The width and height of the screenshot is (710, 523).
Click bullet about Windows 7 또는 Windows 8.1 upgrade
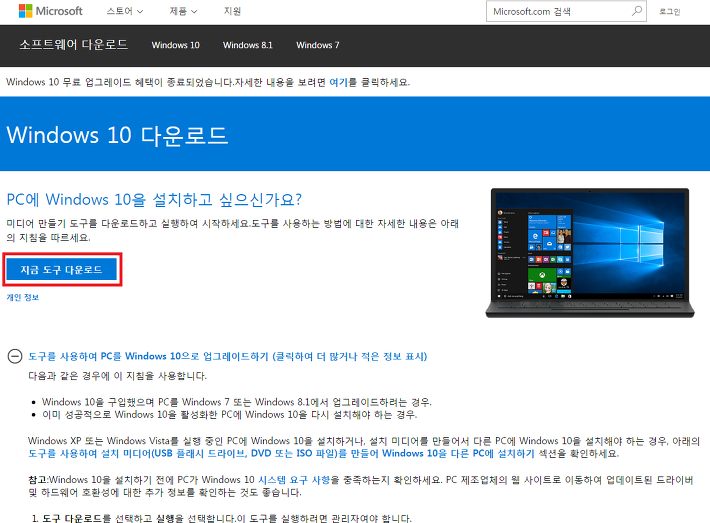point(237,402)
